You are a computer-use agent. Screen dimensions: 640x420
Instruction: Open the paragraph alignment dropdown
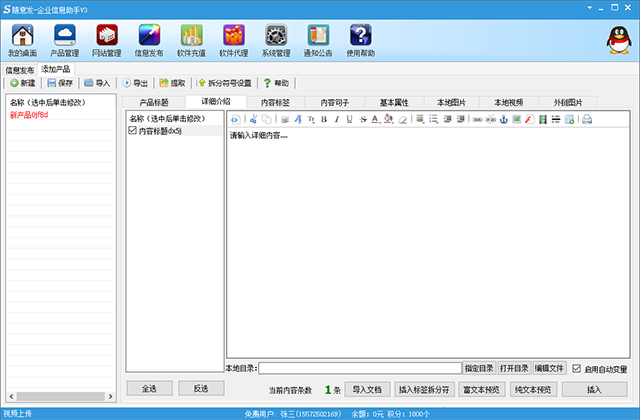(420, 119)
